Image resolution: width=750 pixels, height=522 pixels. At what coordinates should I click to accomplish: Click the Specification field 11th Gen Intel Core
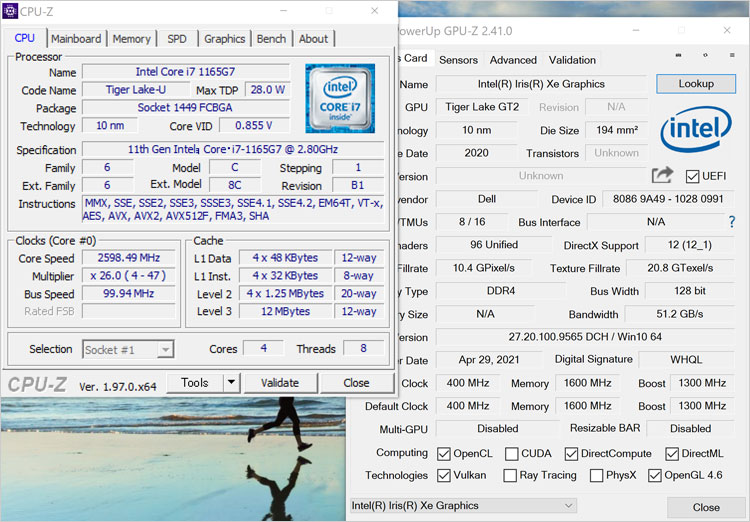point(233,149)
